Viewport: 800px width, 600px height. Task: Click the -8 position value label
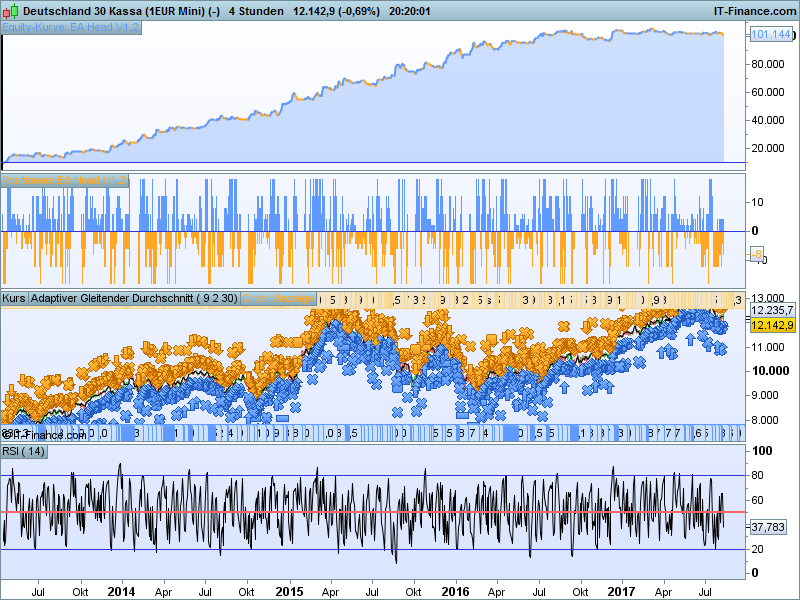tap(756, 254)
